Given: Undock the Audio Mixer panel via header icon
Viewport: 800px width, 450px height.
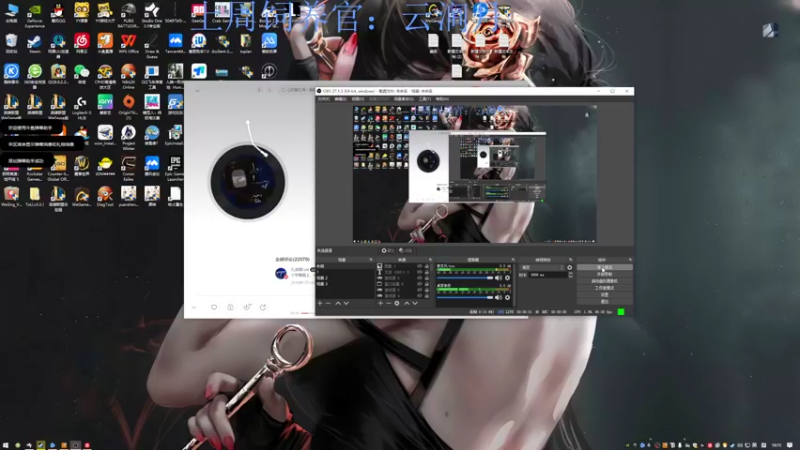Looking at the screenshot, I should point(513,260).
